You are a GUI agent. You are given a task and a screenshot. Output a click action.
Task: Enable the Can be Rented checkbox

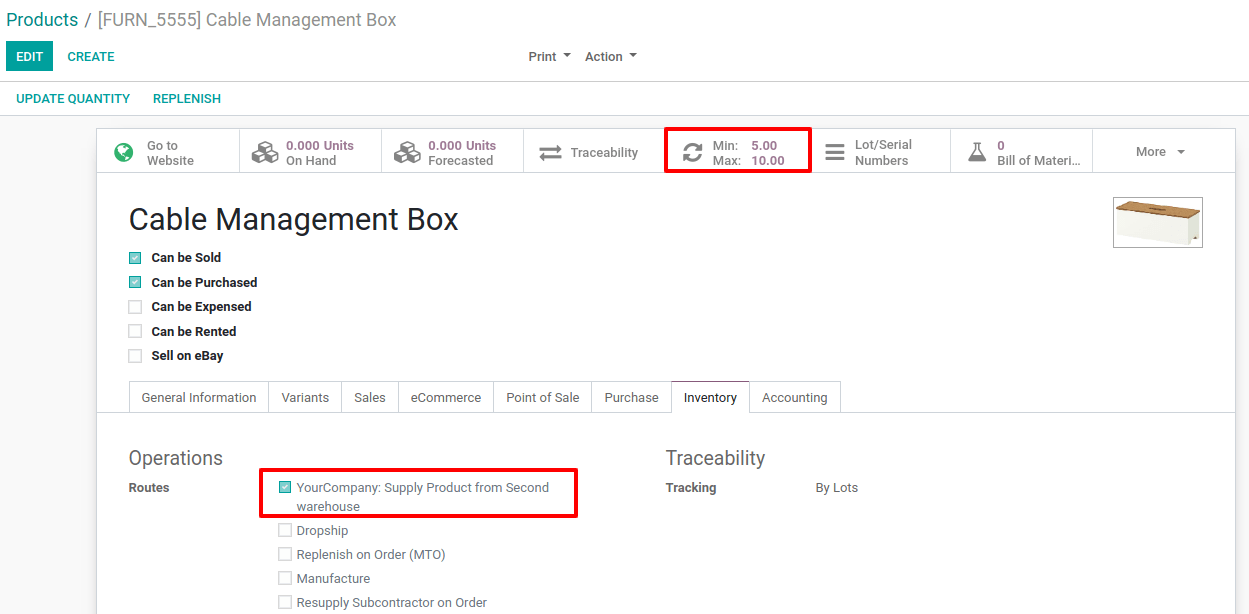click(135, 331)
